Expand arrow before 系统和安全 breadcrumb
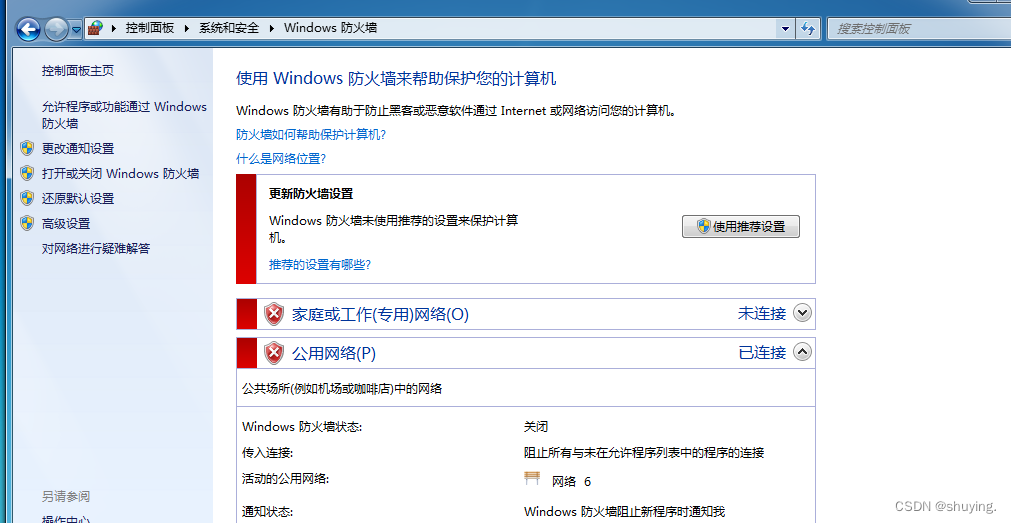 [x=187, y=28]
